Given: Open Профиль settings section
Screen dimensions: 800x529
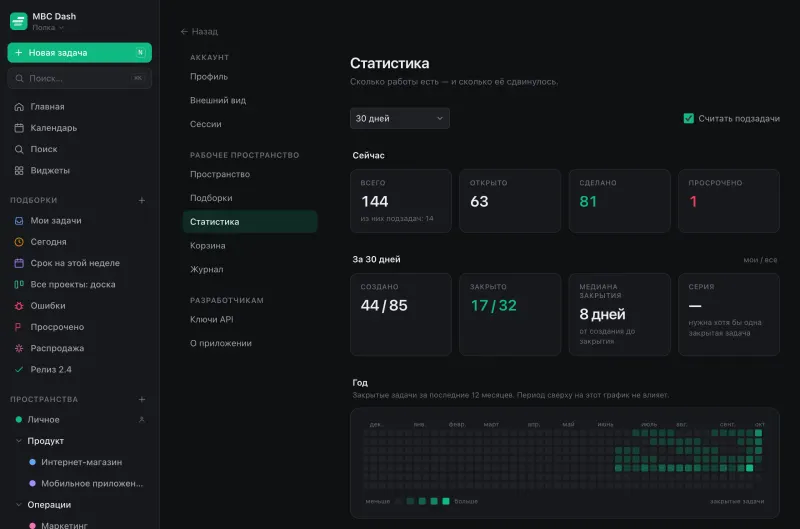Looking at the screenshot, I should pos(250,77).
